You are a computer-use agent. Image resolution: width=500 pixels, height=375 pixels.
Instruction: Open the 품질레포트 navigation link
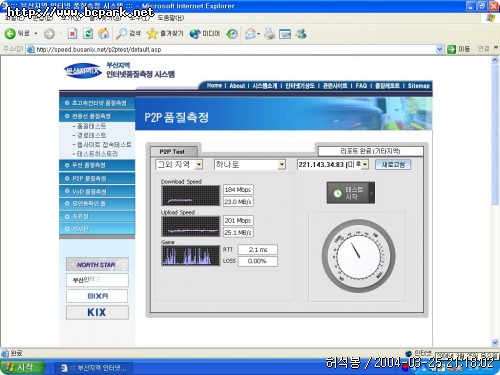pyautogui.click(x=387, y=86)
